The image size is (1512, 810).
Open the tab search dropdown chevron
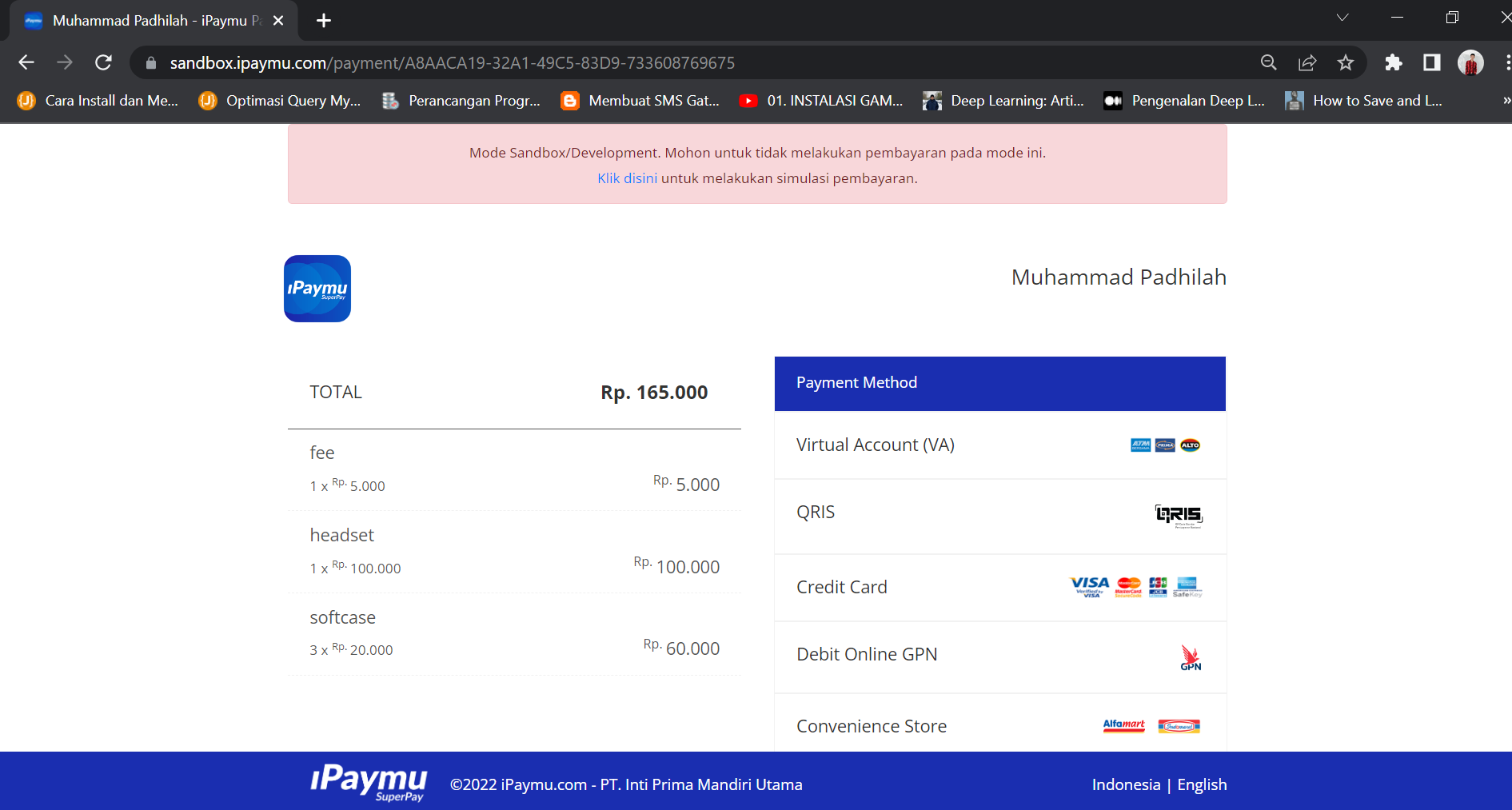(1342, 18)
